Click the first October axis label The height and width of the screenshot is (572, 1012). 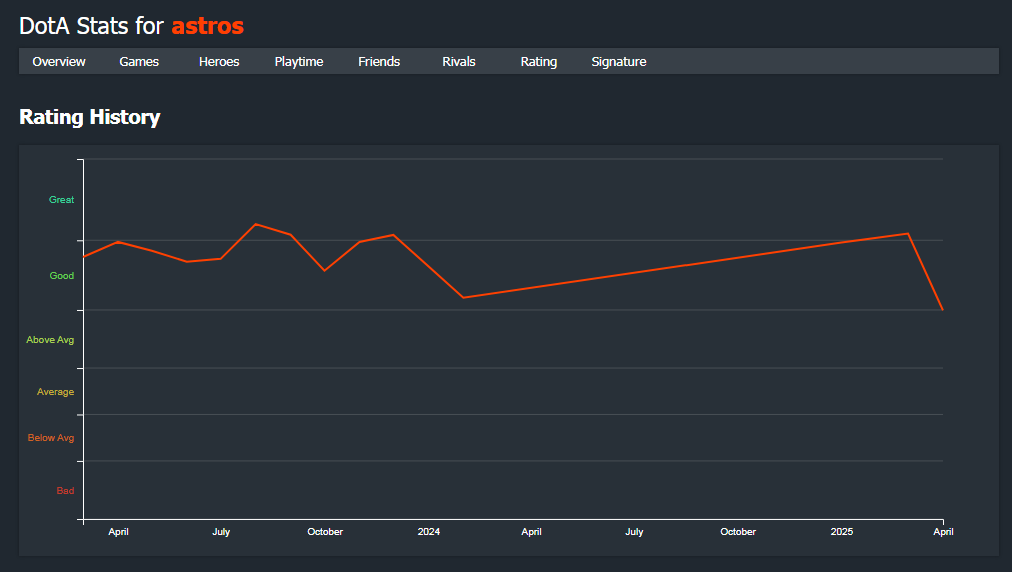tap(325, 531)
